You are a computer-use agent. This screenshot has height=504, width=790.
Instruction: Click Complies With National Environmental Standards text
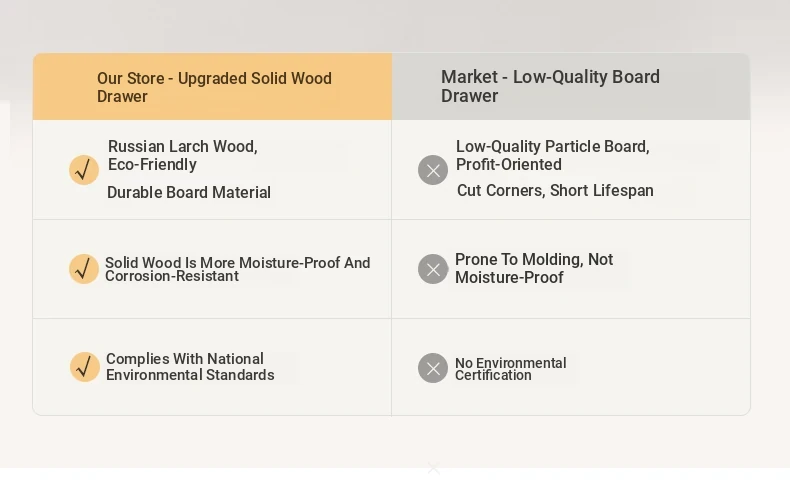point(190,366)
